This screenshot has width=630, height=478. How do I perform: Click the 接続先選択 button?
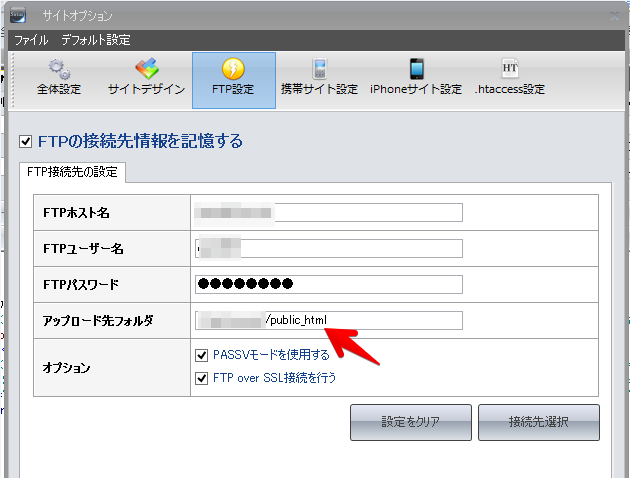539,422
